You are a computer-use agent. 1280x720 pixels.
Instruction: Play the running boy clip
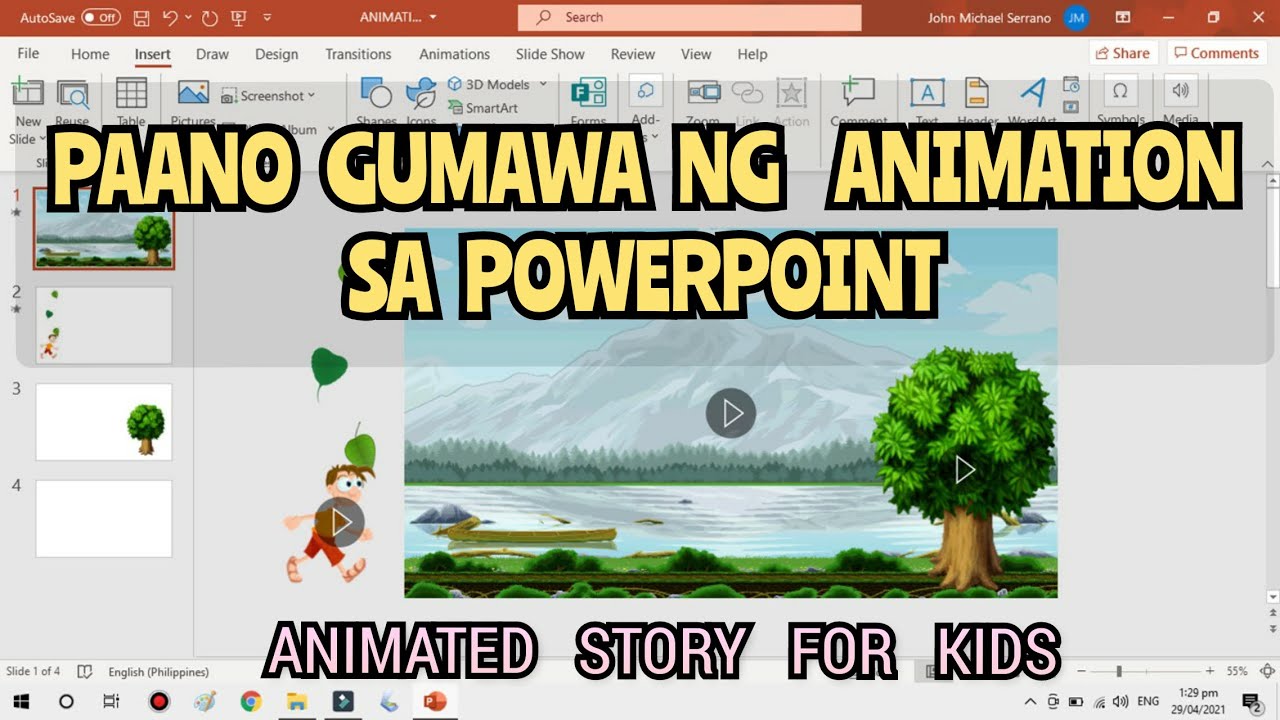point(340,522)
